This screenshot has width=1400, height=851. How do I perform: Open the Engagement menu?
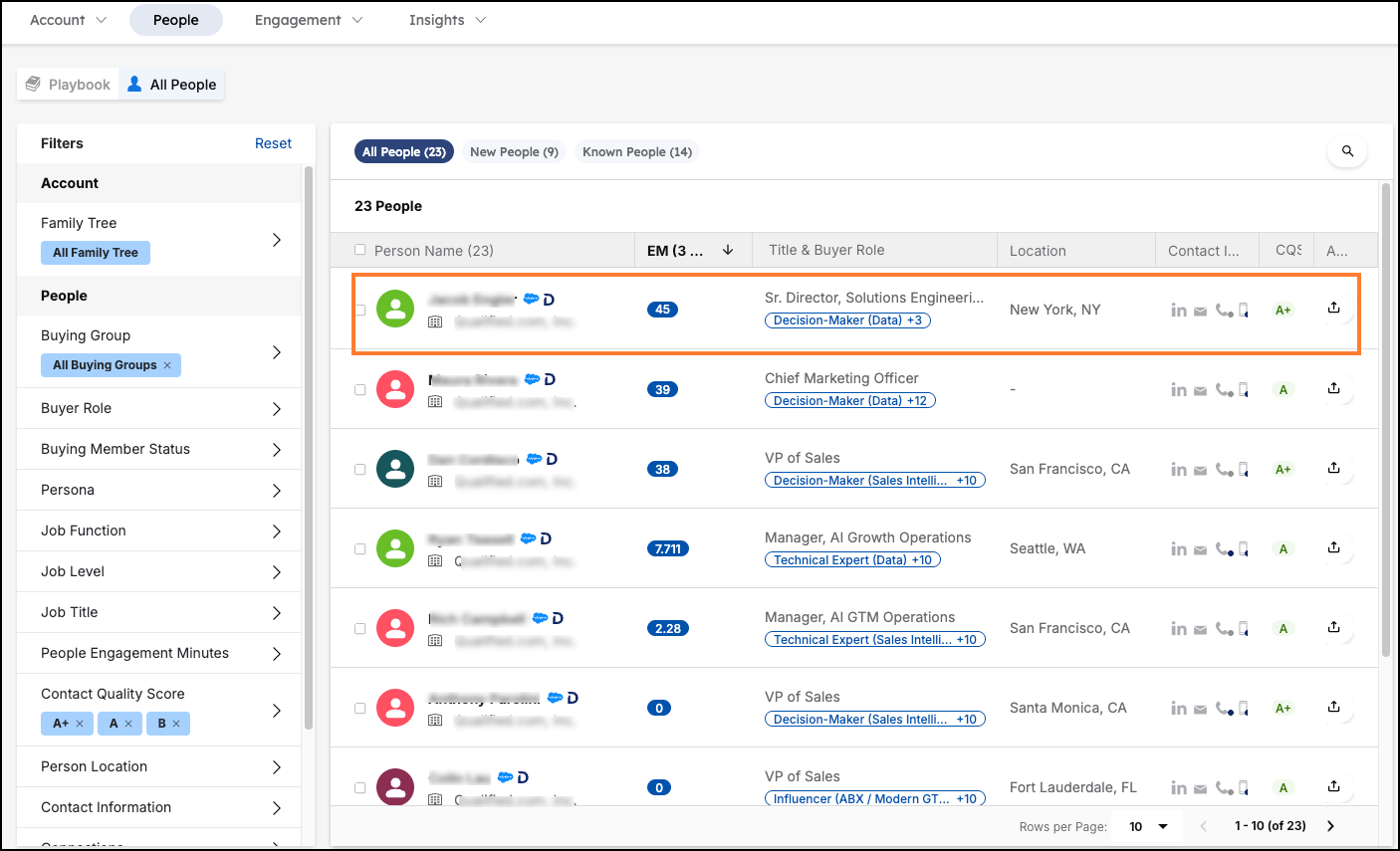pos(309,20)
